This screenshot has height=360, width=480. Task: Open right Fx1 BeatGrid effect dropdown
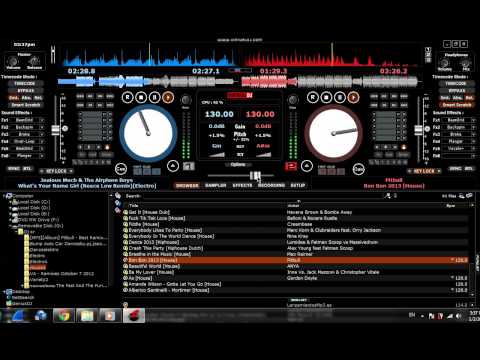(473, 120)
